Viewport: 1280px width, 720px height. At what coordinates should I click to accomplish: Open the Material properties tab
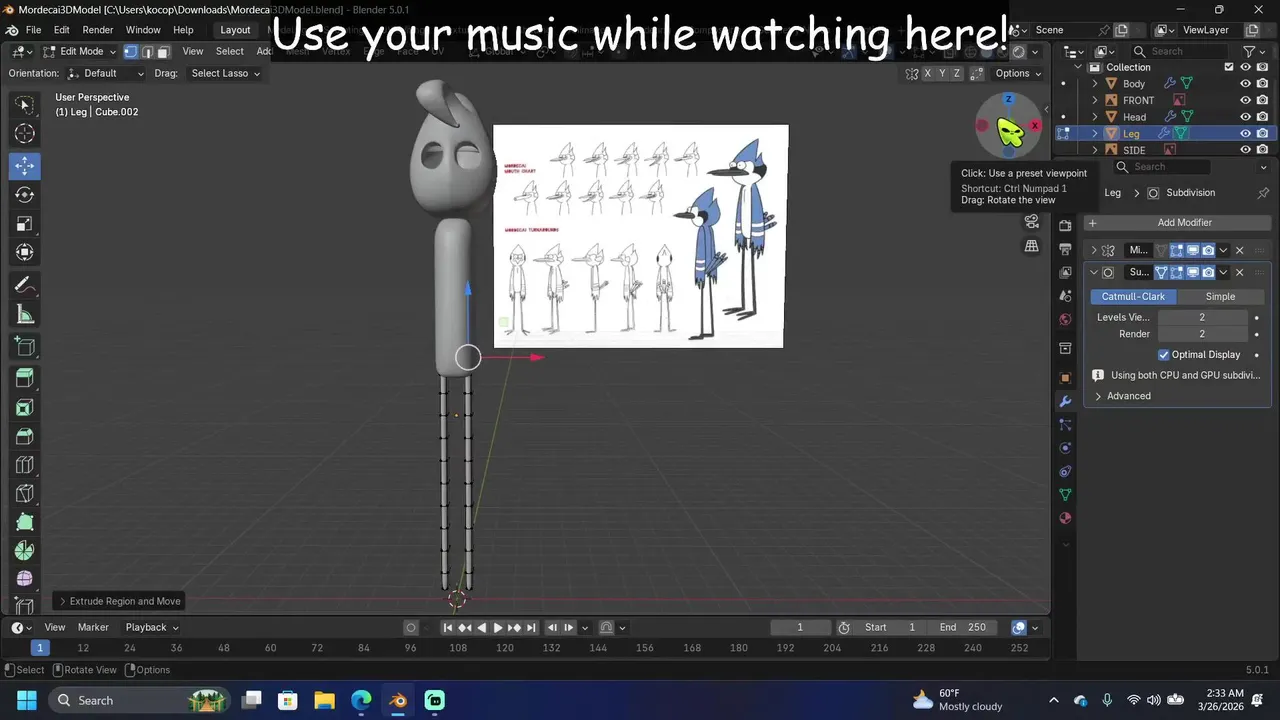pos(1065,518)
